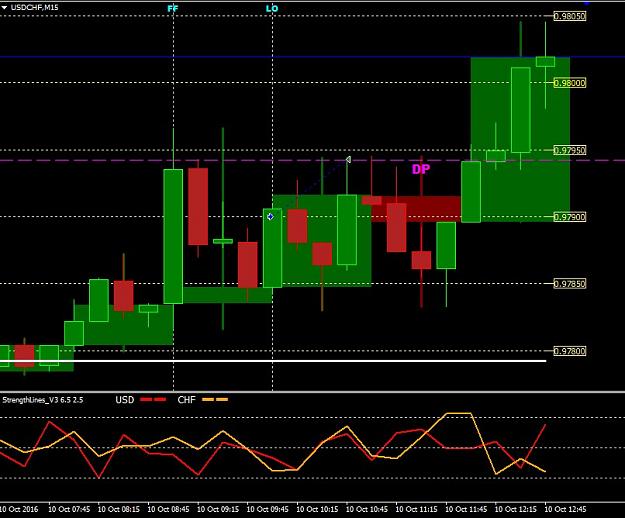Select the 10 Oct 07:45 time label
The height and width of the screenshot is (518, 625).
click(x=69, y=509)
